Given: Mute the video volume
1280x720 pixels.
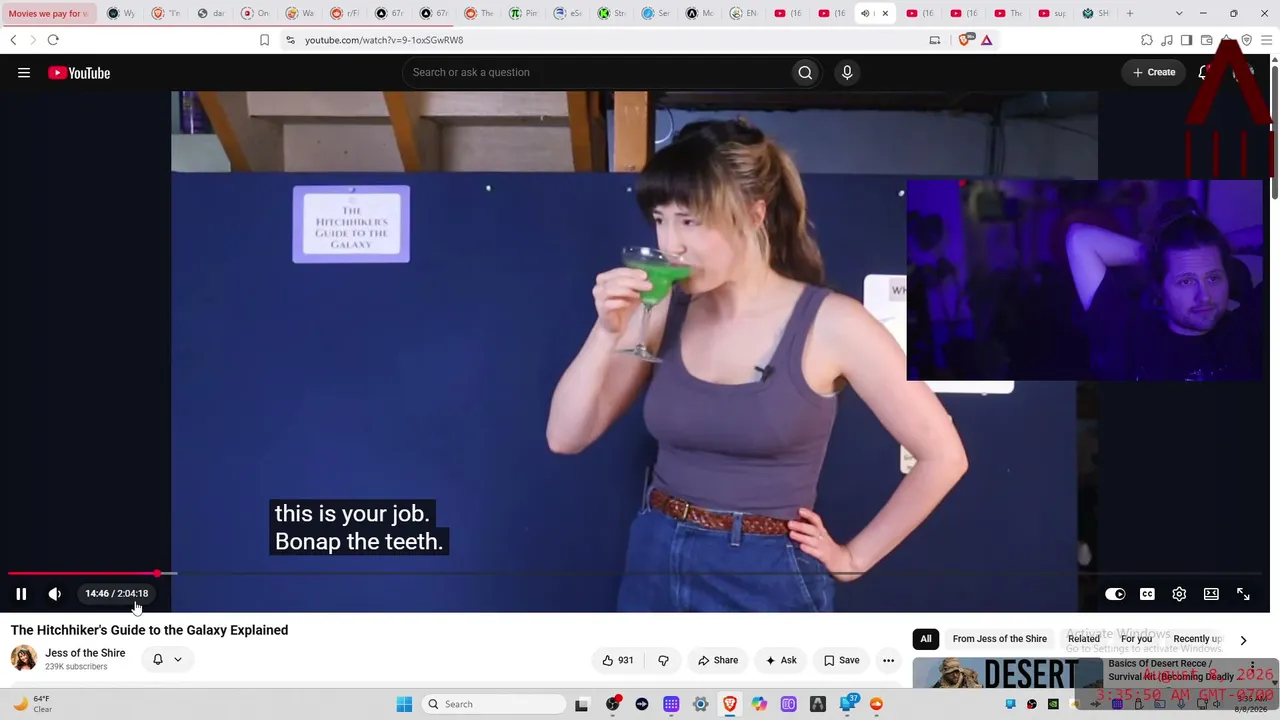Looking at the screenshot, I should pos(55,594).
